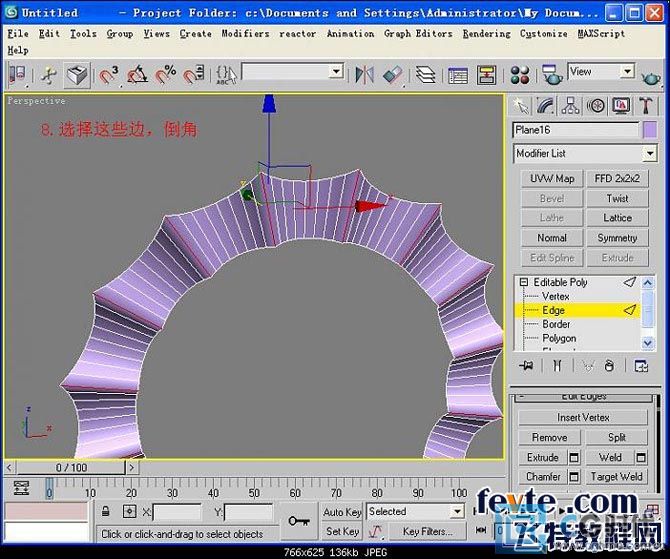Apply the Symmetry modifier
The width and height of the screenshot is (670, 559).
pyautogui.click(x=617, y=238)
